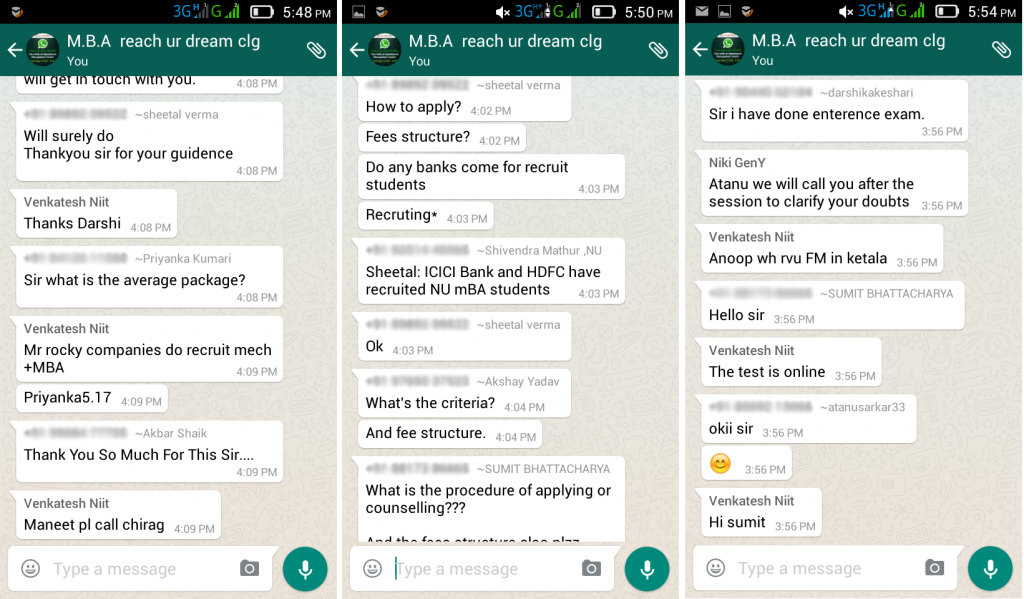Select the 'The test is online' message
The width and height of the screenshot is (1024, 599).
792,362
